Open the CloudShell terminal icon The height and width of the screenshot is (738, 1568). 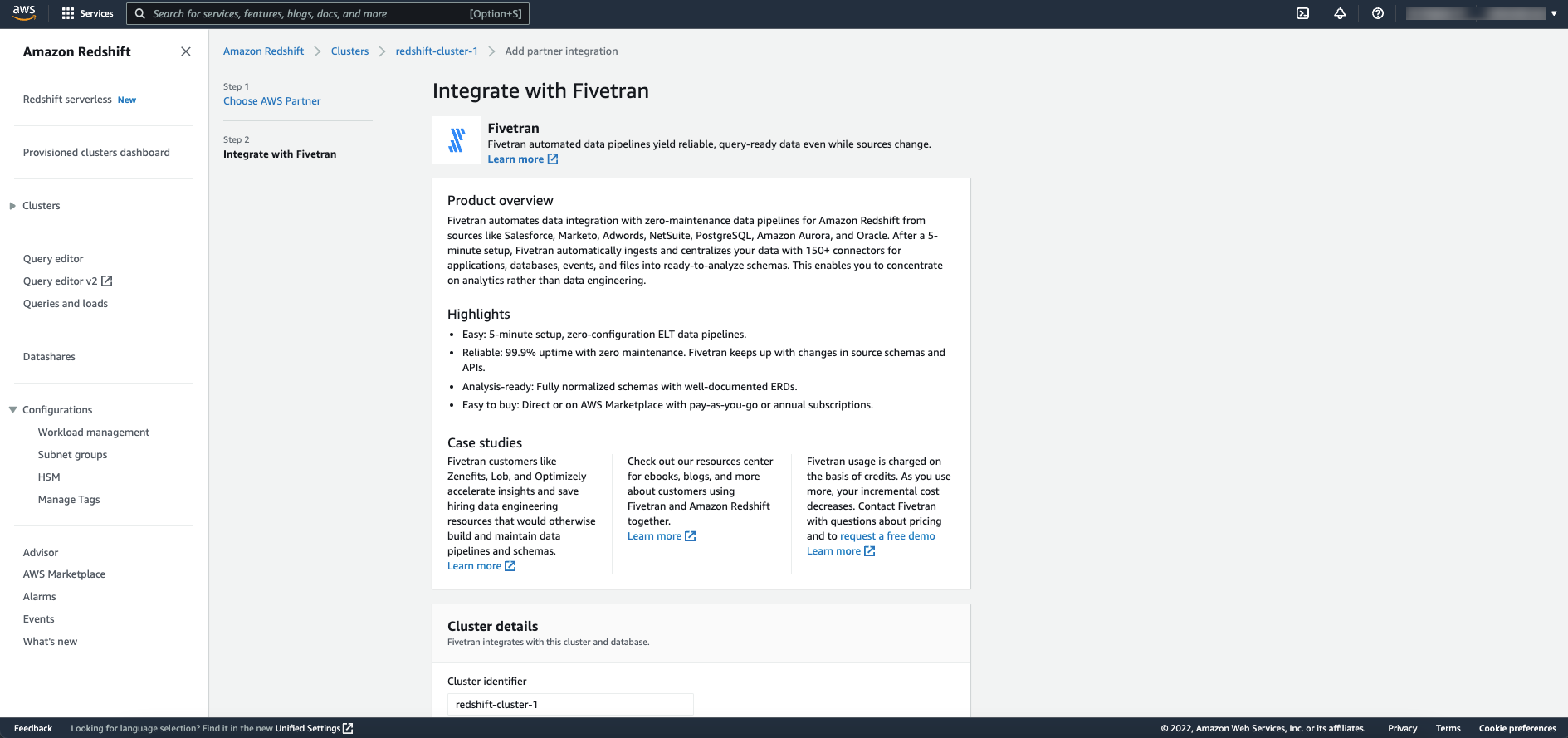click(1303, 13)
